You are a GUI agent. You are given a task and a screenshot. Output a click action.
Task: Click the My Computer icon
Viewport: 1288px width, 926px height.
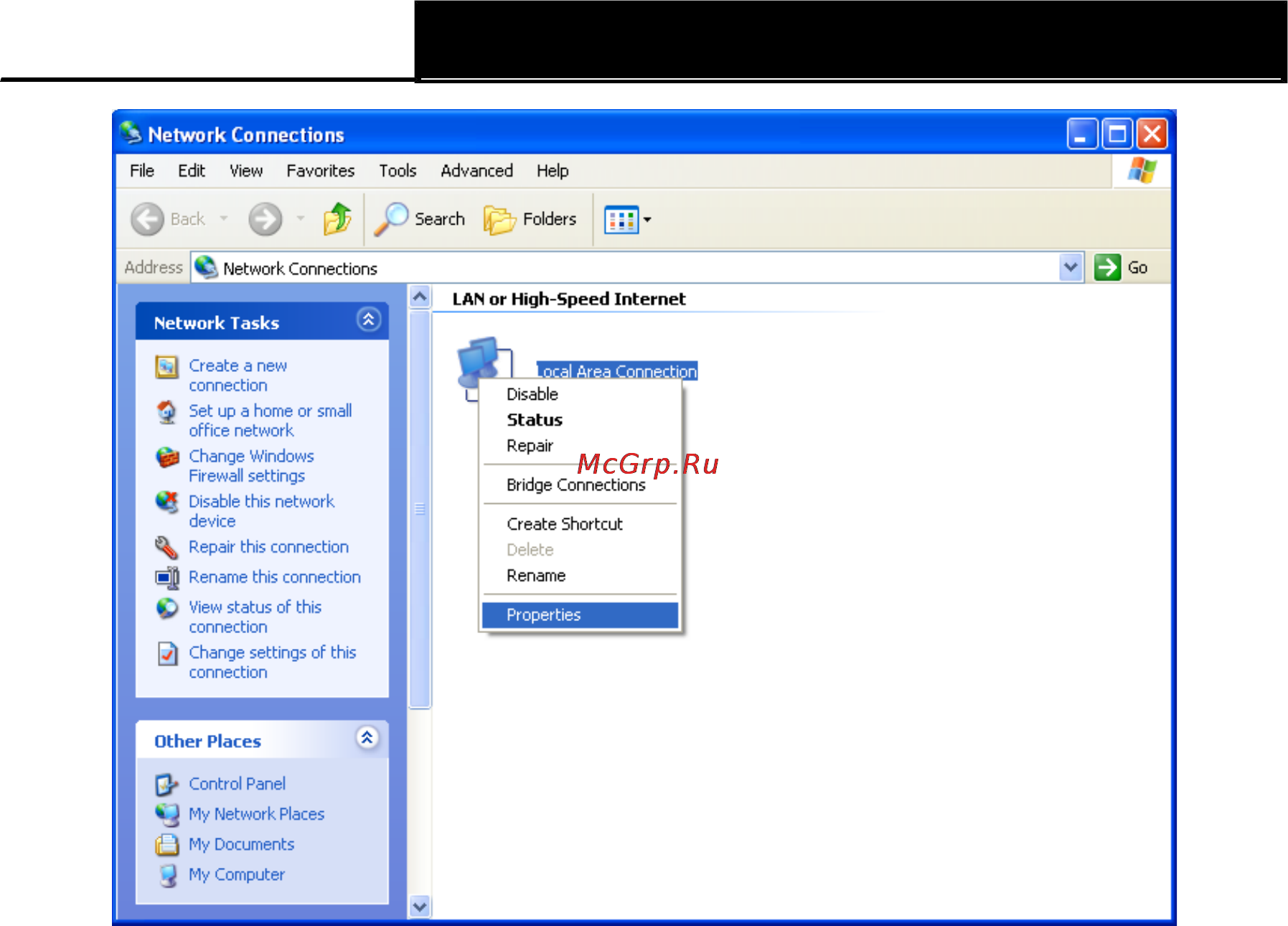[x=167, y=875]
